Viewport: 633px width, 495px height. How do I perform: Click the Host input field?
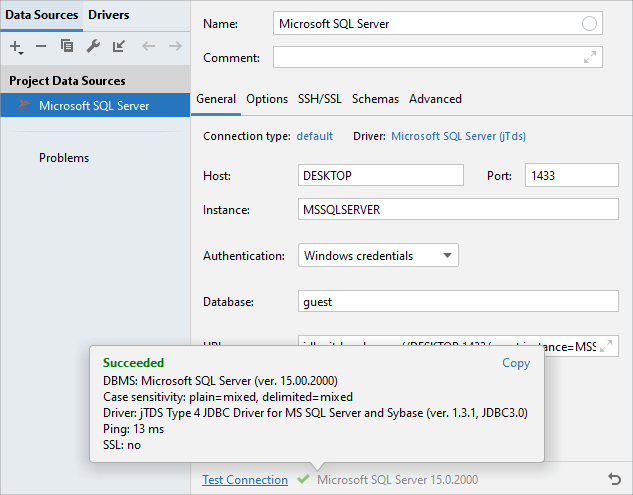click(x=380, y=176)
